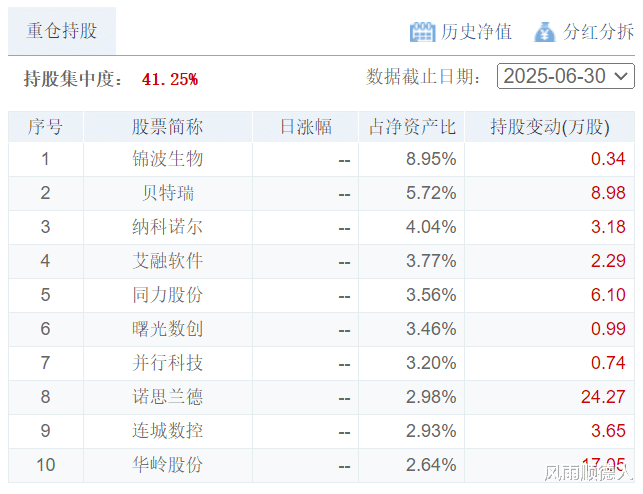Select the 3.77% net asset ratio
This screenshot has height=494, width=643.
tap(431, 261)
